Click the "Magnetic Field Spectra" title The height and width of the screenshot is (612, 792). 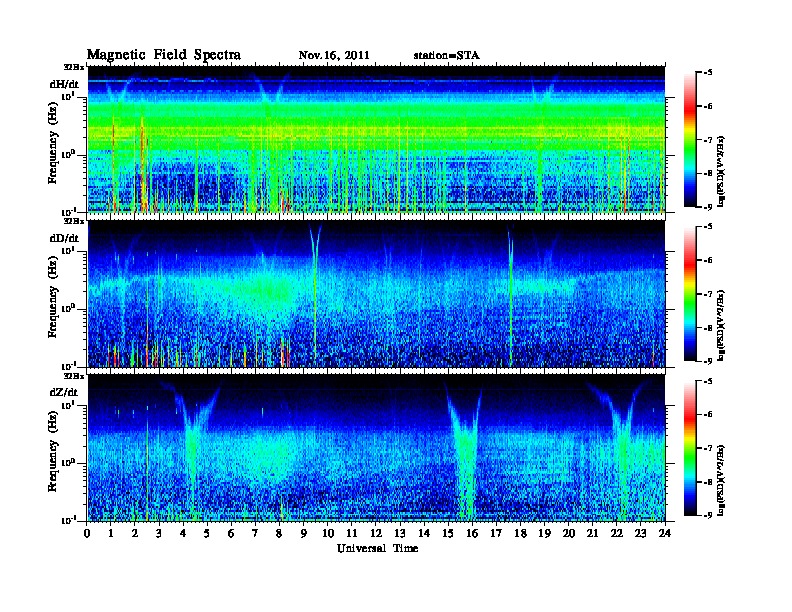click(x=164, y=55)
